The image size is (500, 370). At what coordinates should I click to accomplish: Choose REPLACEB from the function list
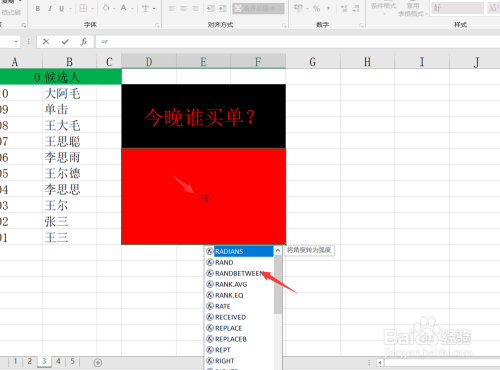240,339
